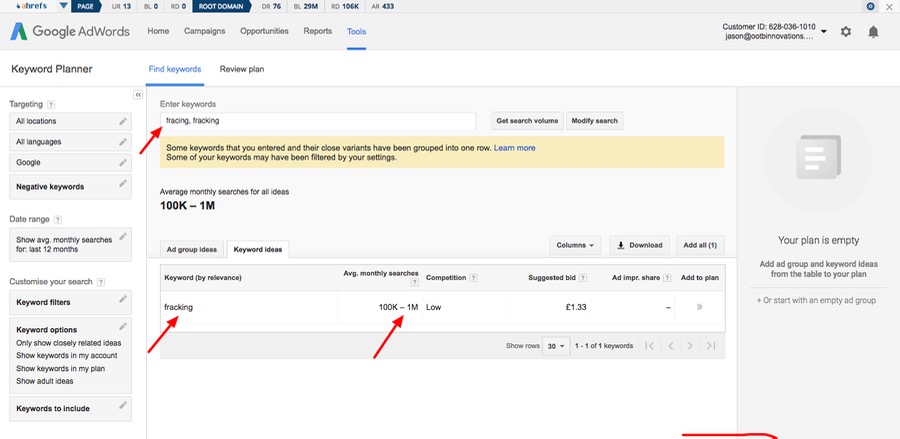Edit Google network pencil icon
This screenshot has height=439, width=900.
123,162
